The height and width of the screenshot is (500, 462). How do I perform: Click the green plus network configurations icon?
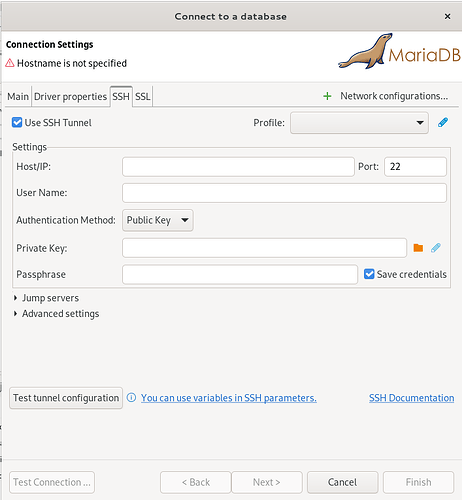[327, 96]
